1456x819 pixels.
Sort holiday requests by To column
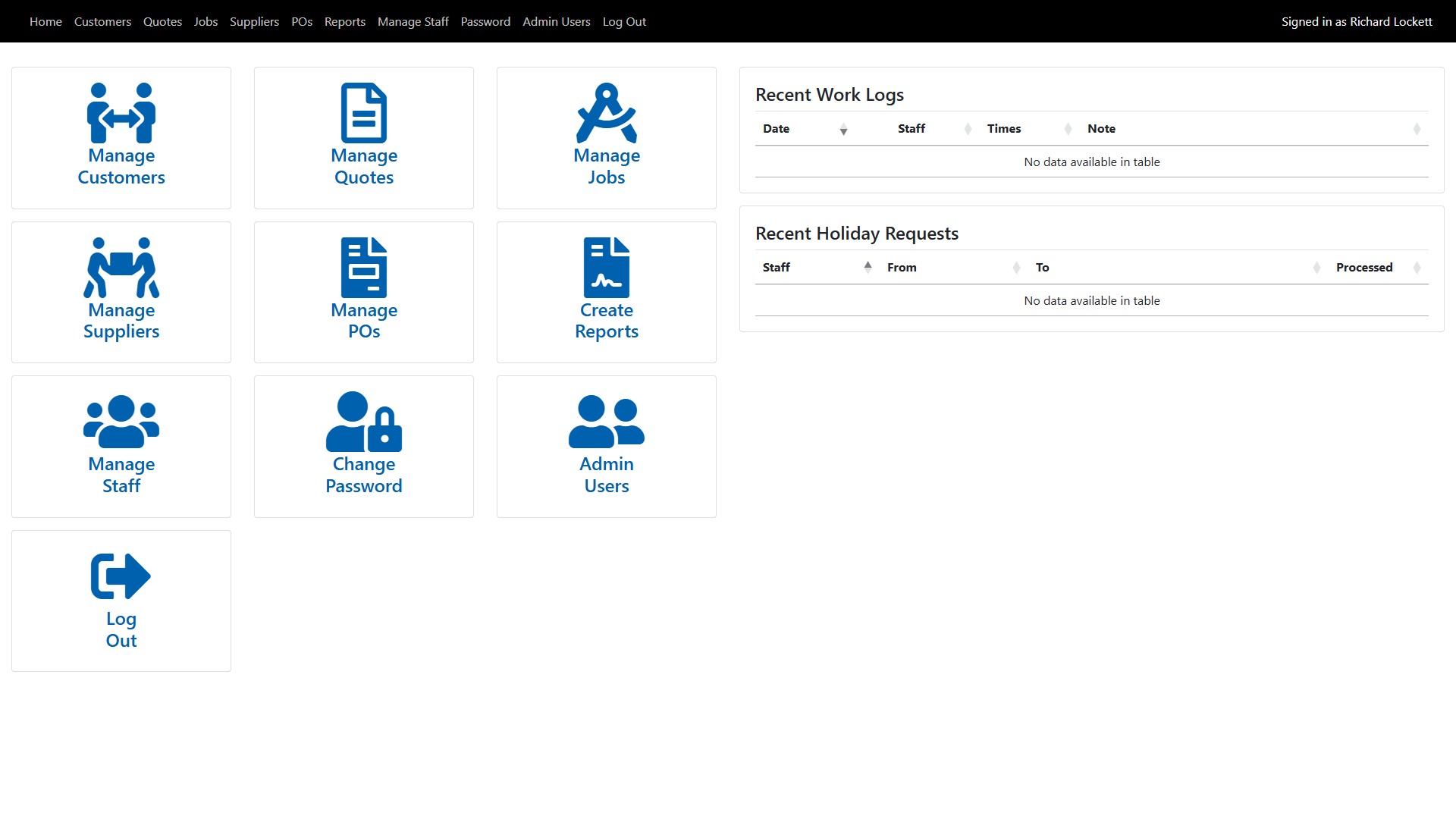tap(1178, 268)
